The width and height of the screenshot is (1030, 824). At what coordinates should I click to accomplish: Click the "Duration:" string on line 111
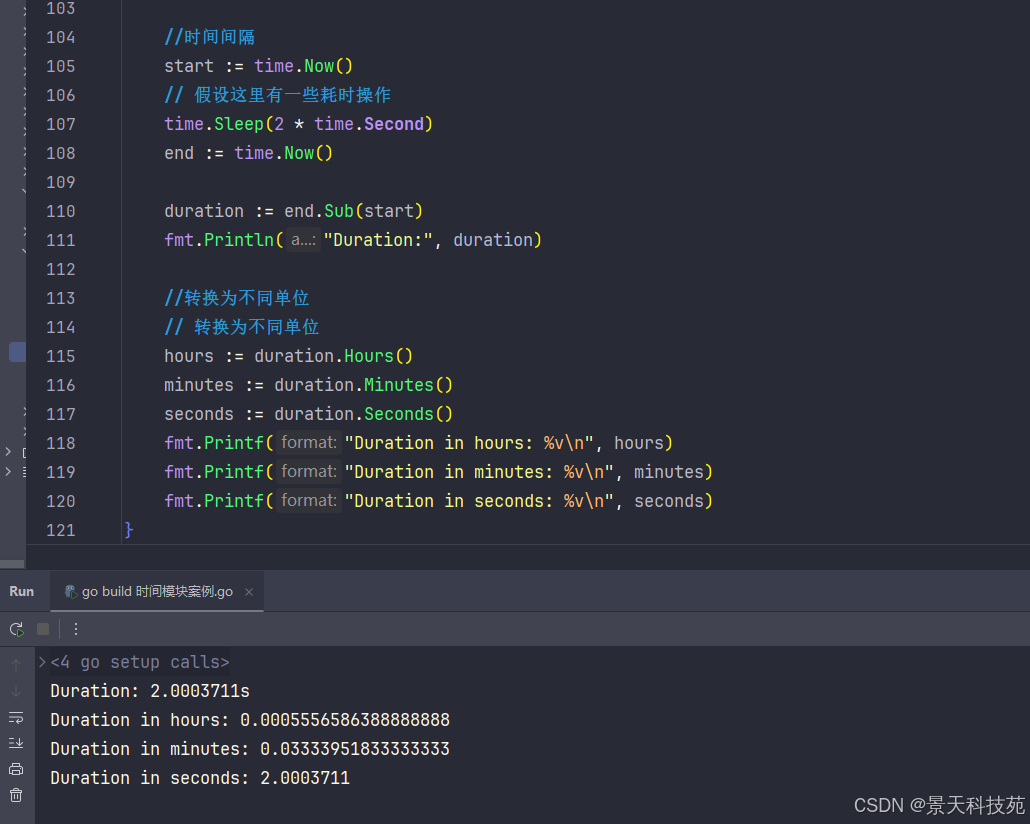(378, 240)
